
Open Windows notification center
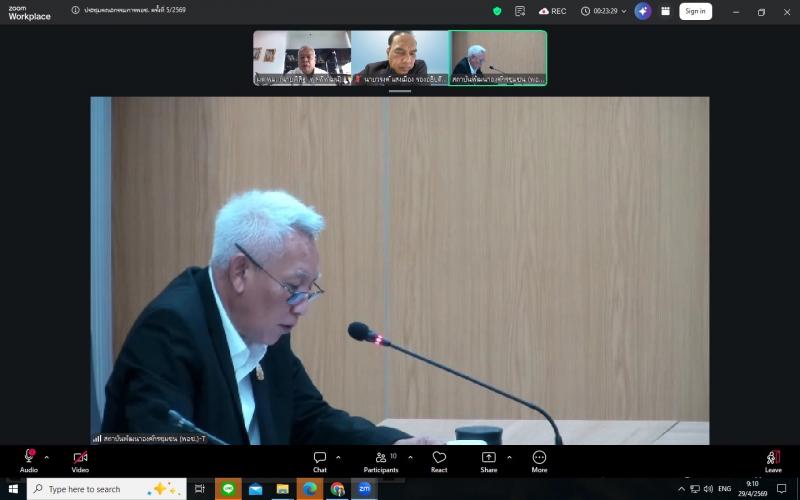(x=781, y=489)
